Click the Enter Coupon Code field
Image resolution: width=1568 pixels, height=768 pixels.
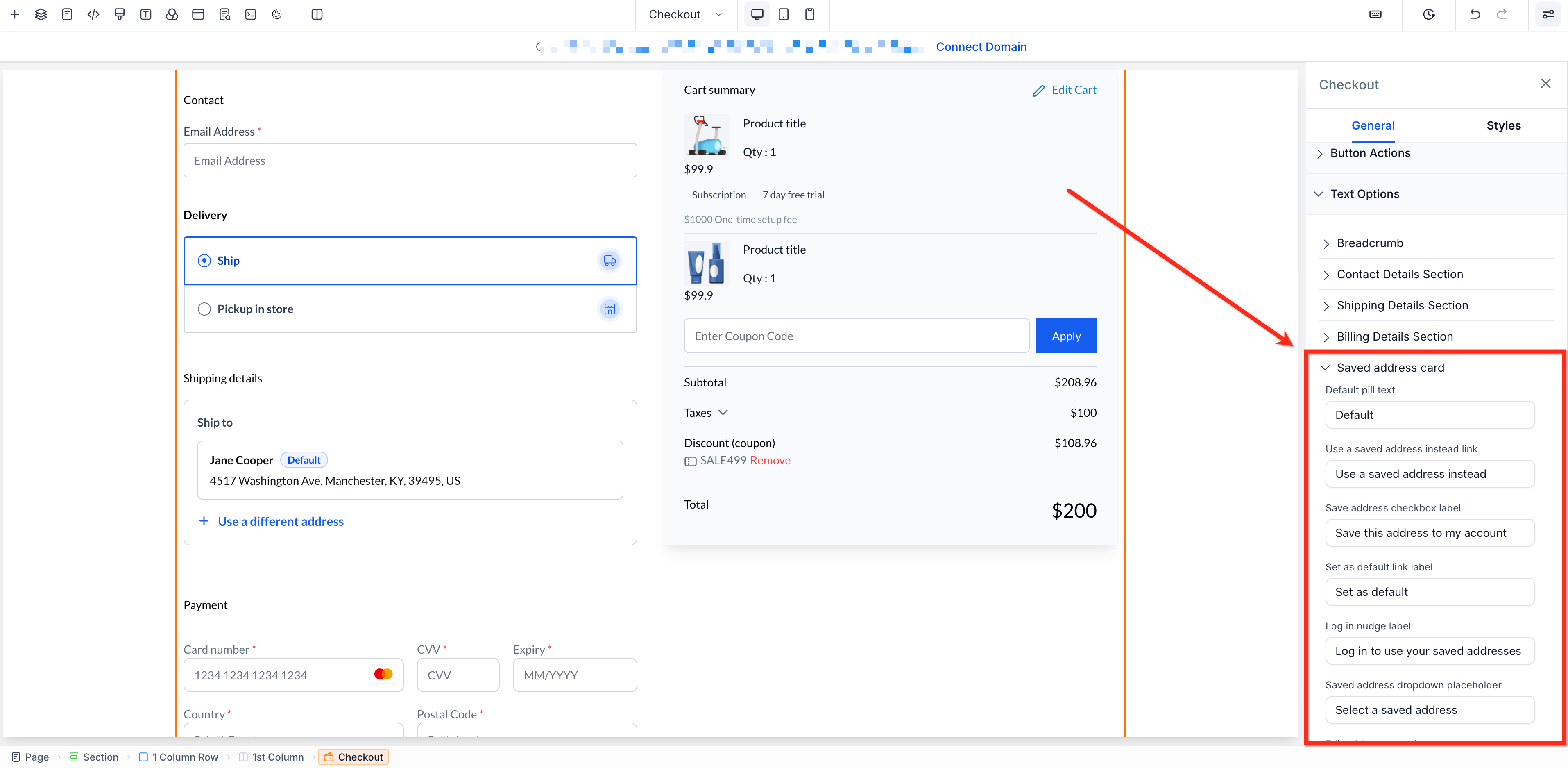857,336
